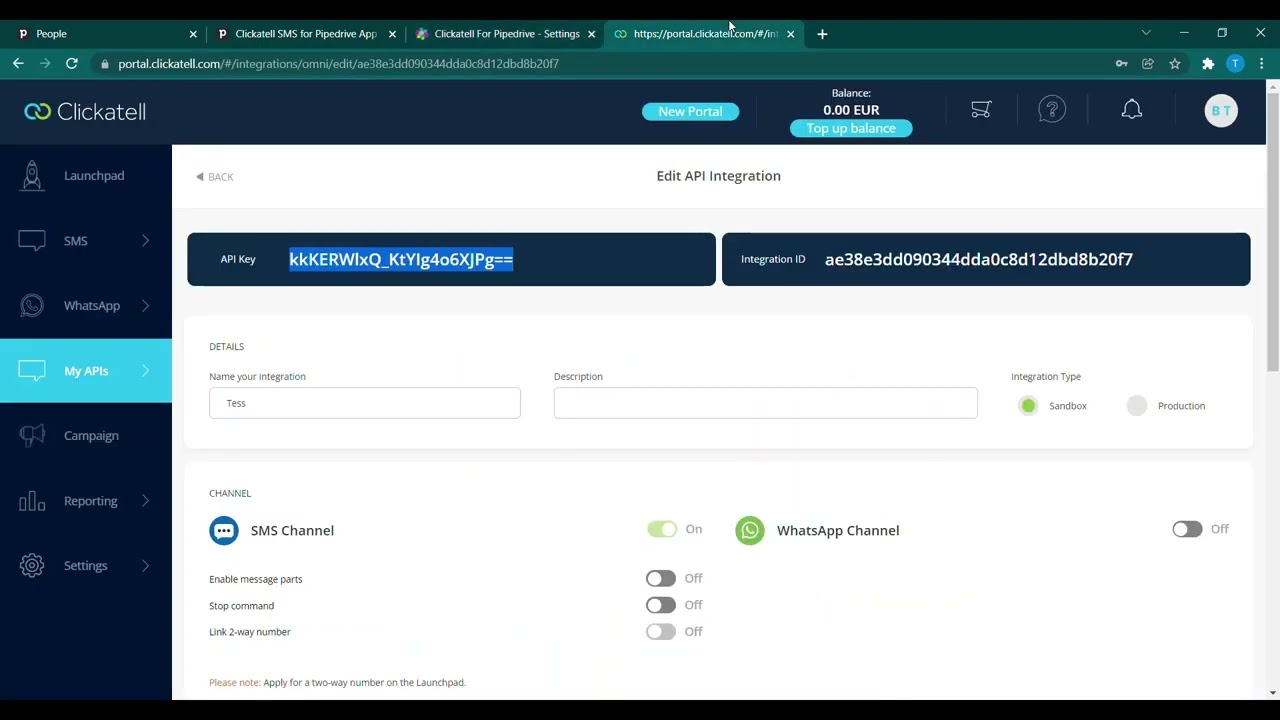The image size is (1280, 720).
Task: Open My APIs menu item
Action: [86, 371]
